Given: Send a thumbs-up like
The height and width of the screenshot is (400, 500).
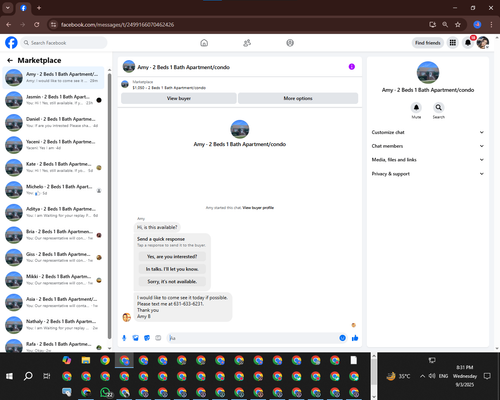Looking at the screenshot, I should pyautogui.click(x=355, y=338).
